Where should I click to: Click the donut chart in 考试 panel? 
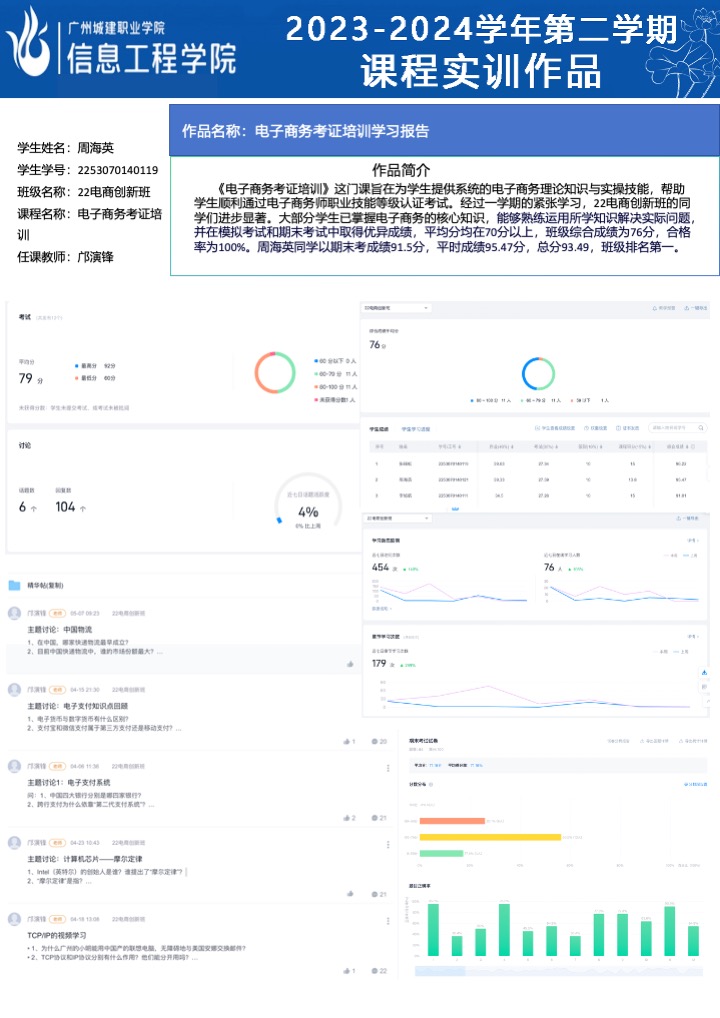(274, 372)
